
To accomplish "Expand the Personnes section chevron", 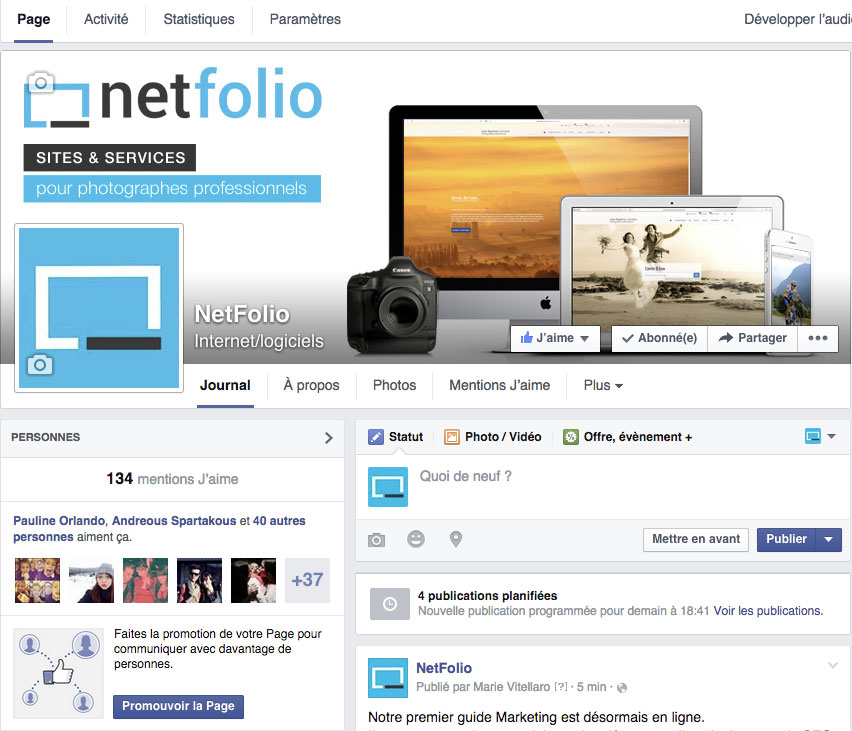I will pyautogui.click(x=328, y=438).
